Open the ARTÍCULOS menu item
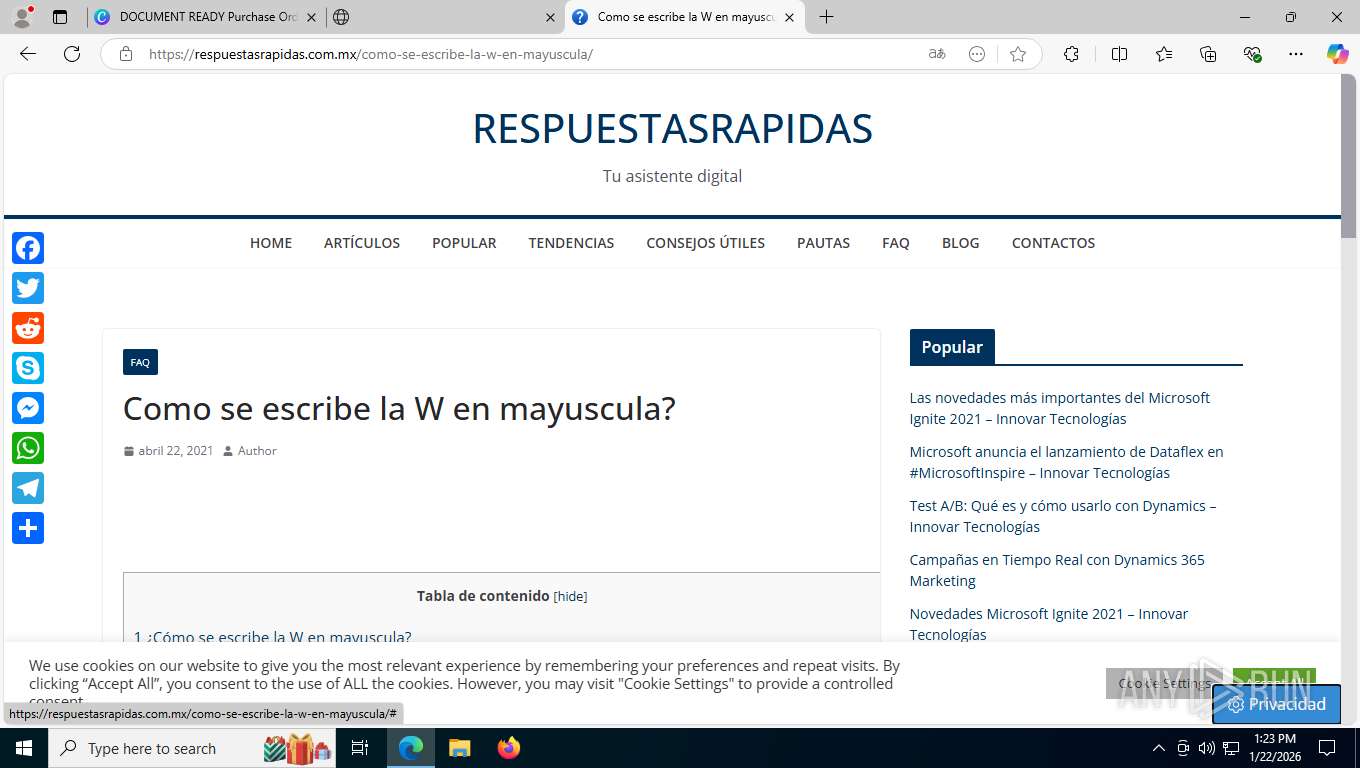This screenshot has height=768, width=1360. 362,243
